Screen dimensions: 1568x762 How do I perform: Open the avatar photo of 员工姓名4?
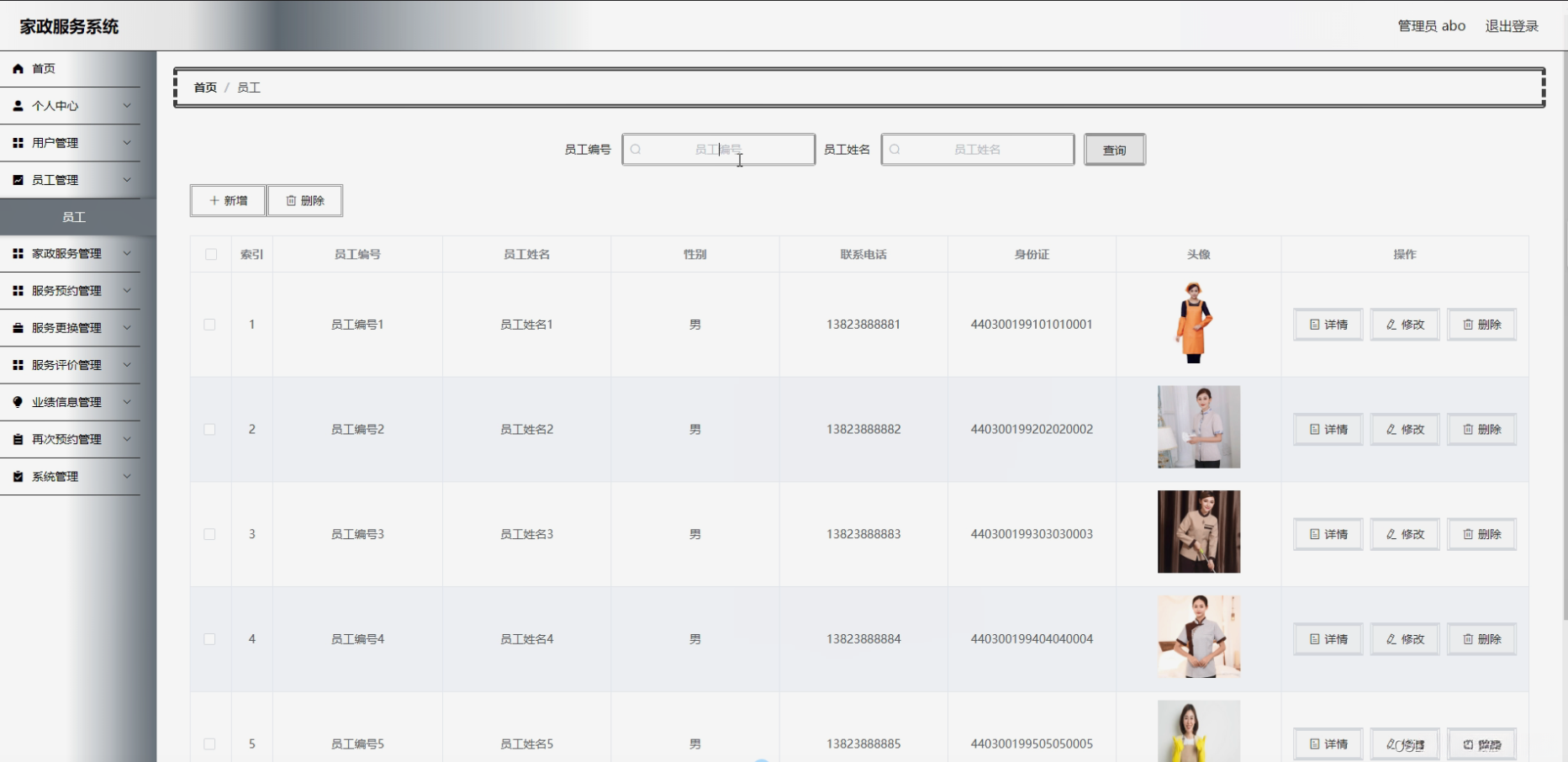click(x=1199, y=637)
